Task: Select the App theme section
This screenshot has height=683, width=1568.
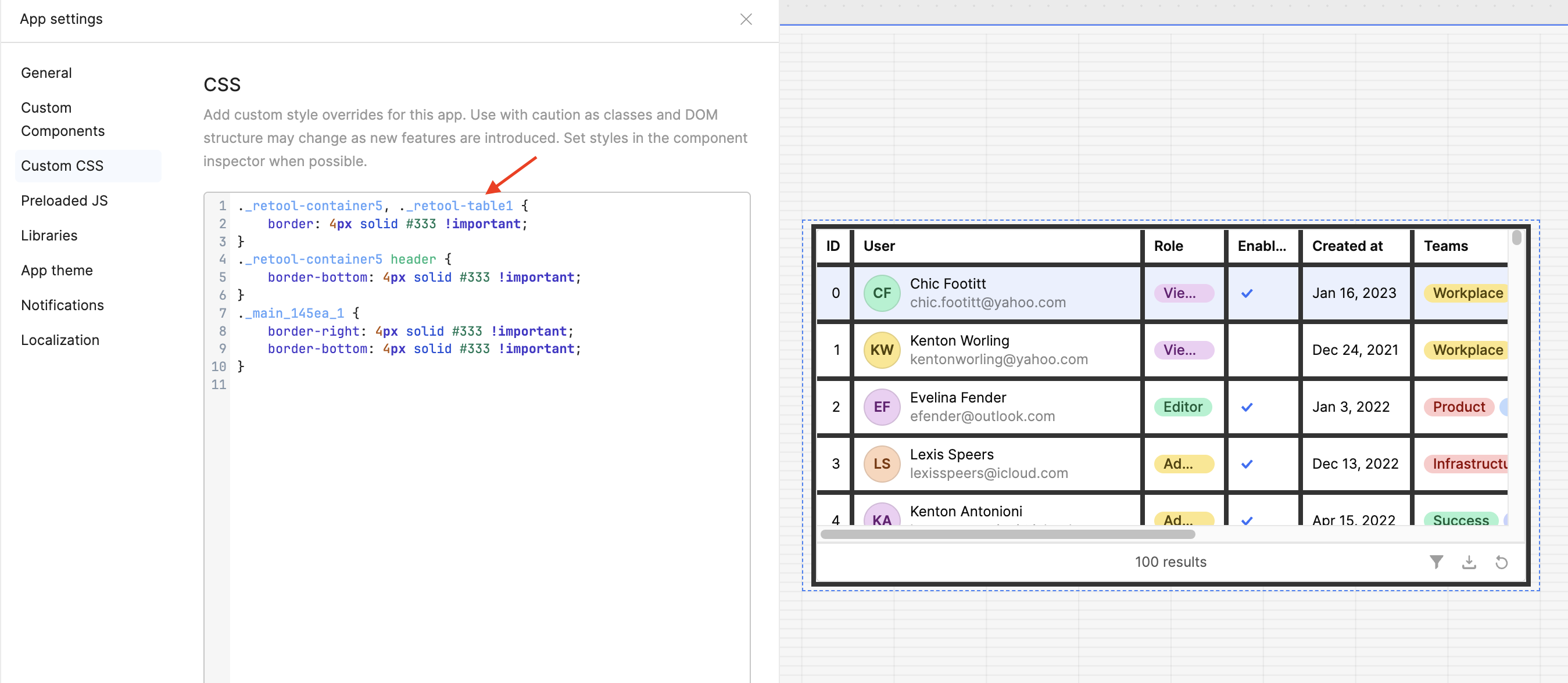Action: pyautogui.click(x=56, y=270)
